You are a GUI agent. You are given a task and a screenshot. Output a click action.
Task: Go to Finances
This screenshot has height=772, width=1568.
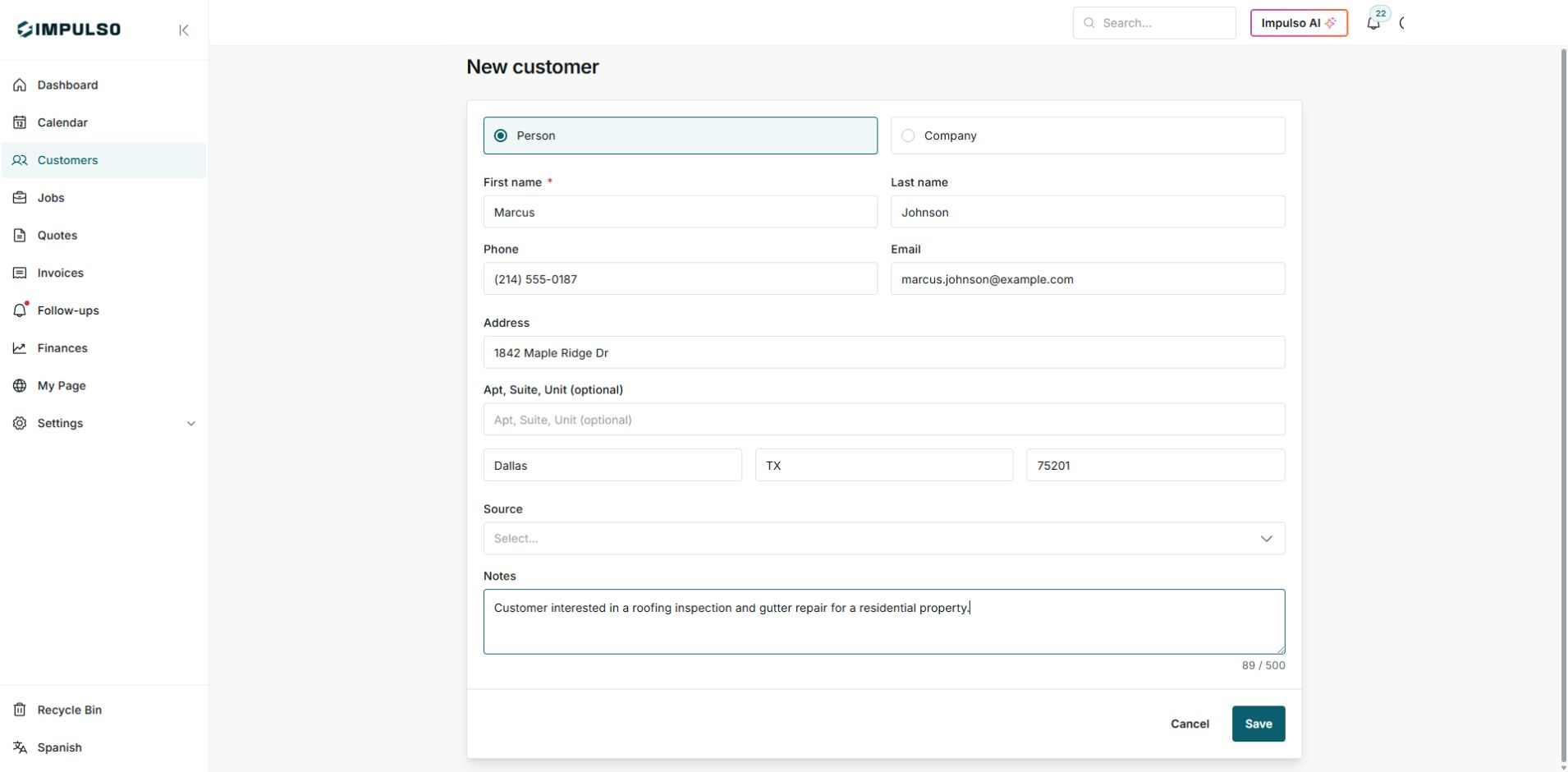click(103, 348)
